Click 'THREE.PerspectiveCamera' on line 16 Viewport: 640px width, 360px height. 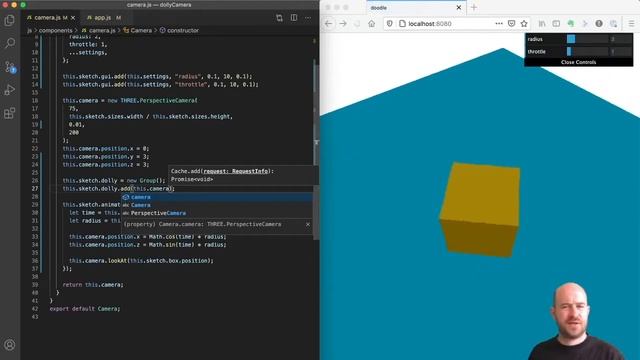(158, 100)
